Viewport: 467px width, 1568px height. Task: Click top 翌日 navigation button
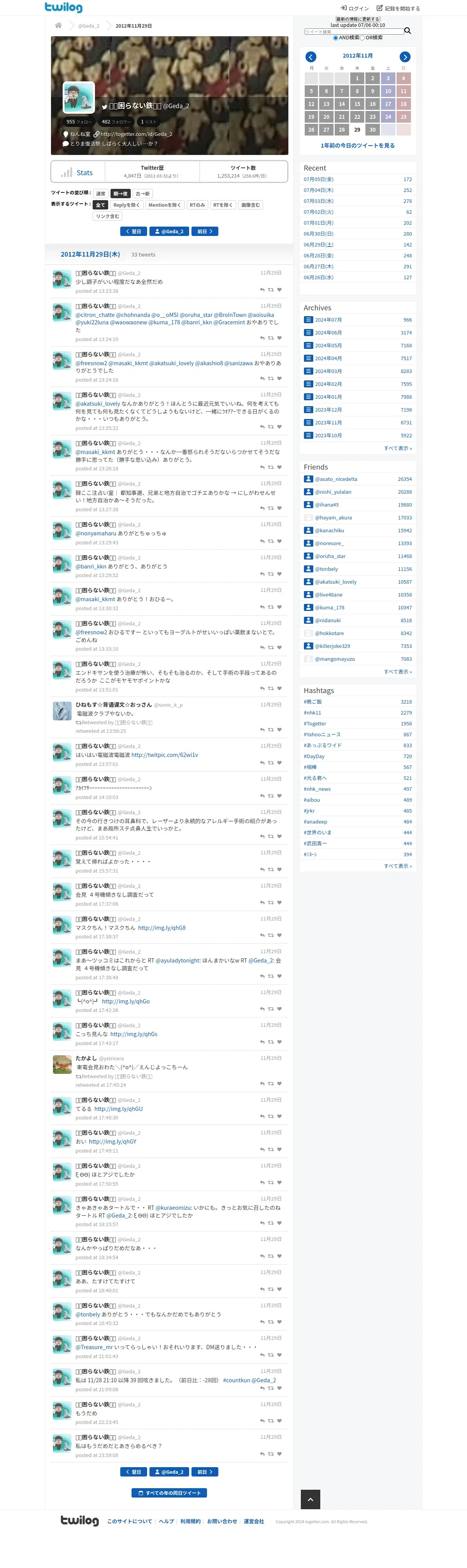133,231
